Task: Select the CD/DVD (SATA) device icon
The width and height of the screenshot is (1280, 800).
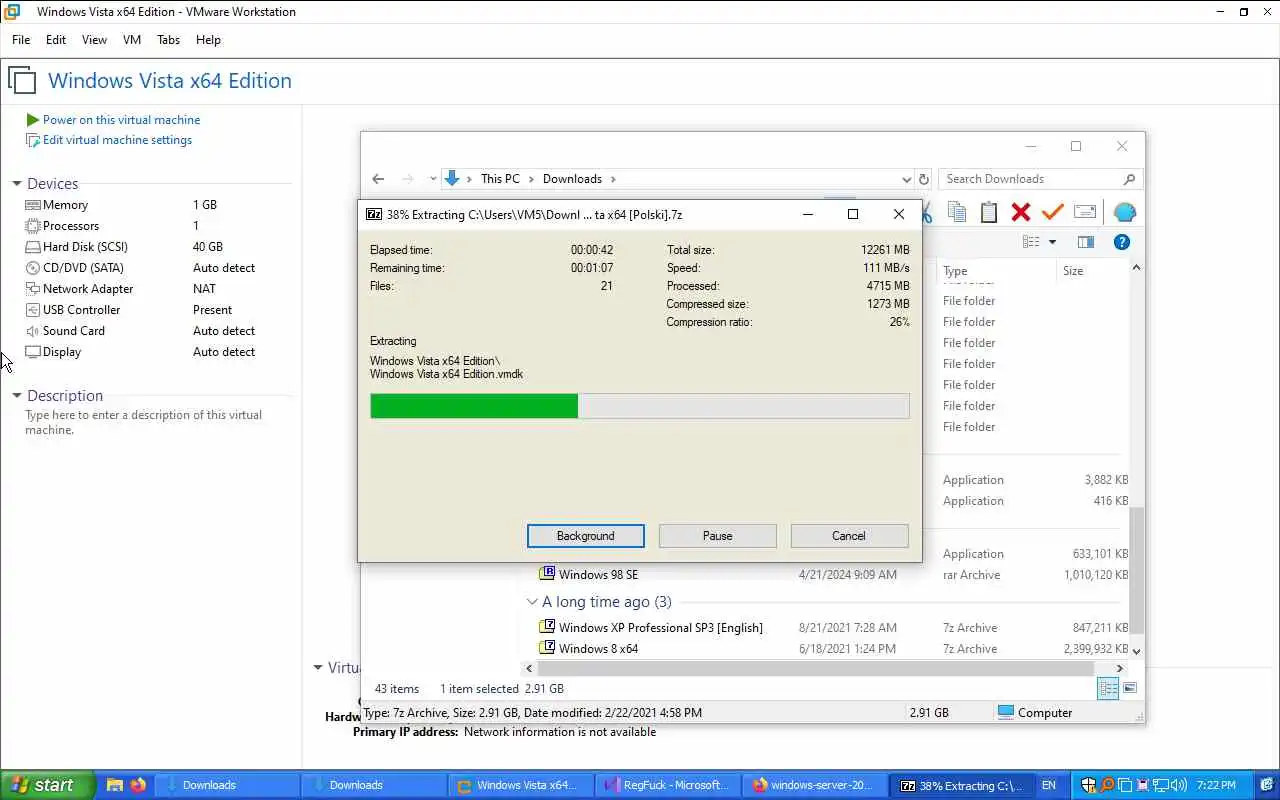Action: point(33,268)
